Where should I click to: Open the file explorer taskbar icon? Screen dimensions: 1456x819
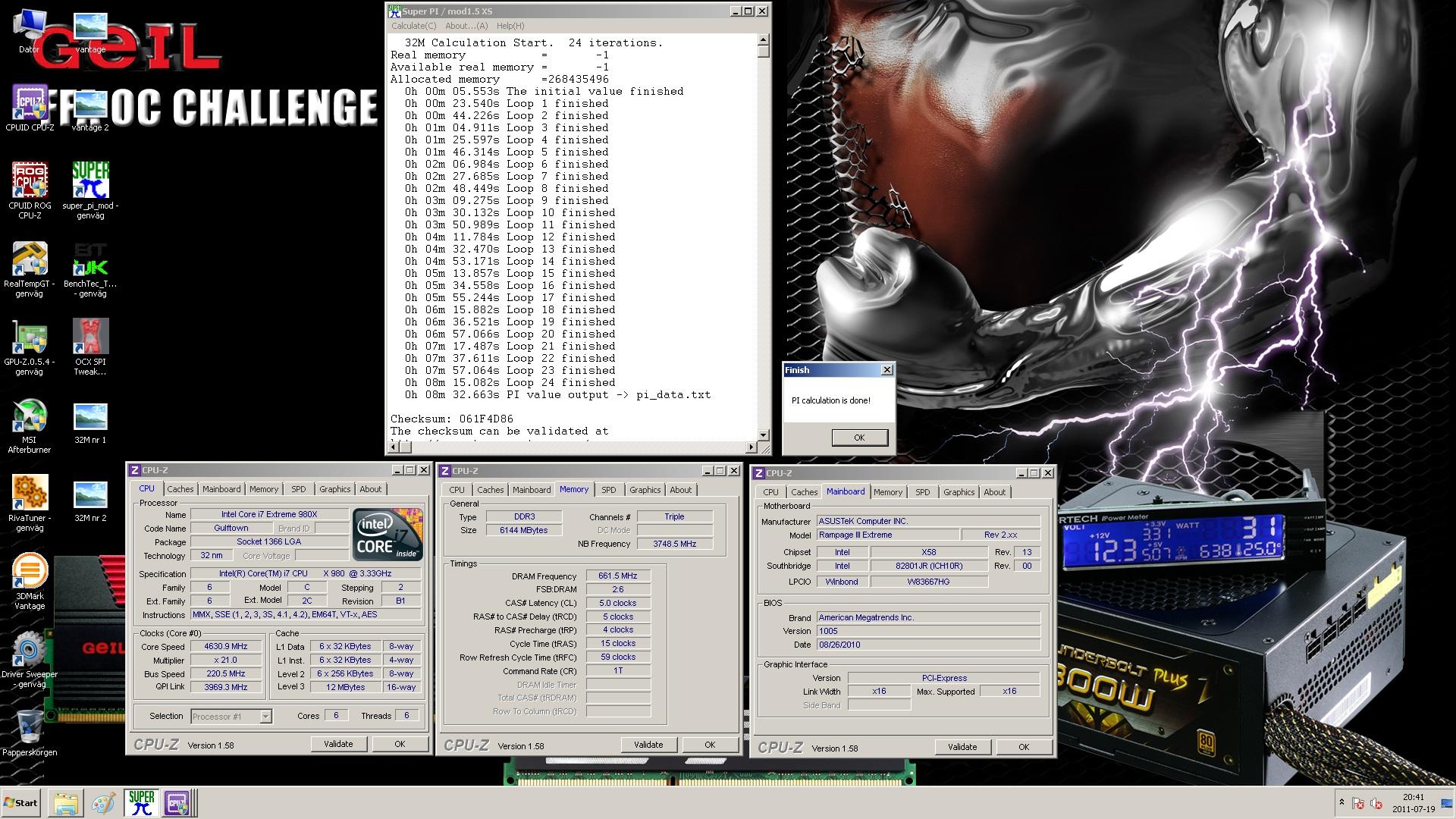pyautogui.click(x=66, y=803)
